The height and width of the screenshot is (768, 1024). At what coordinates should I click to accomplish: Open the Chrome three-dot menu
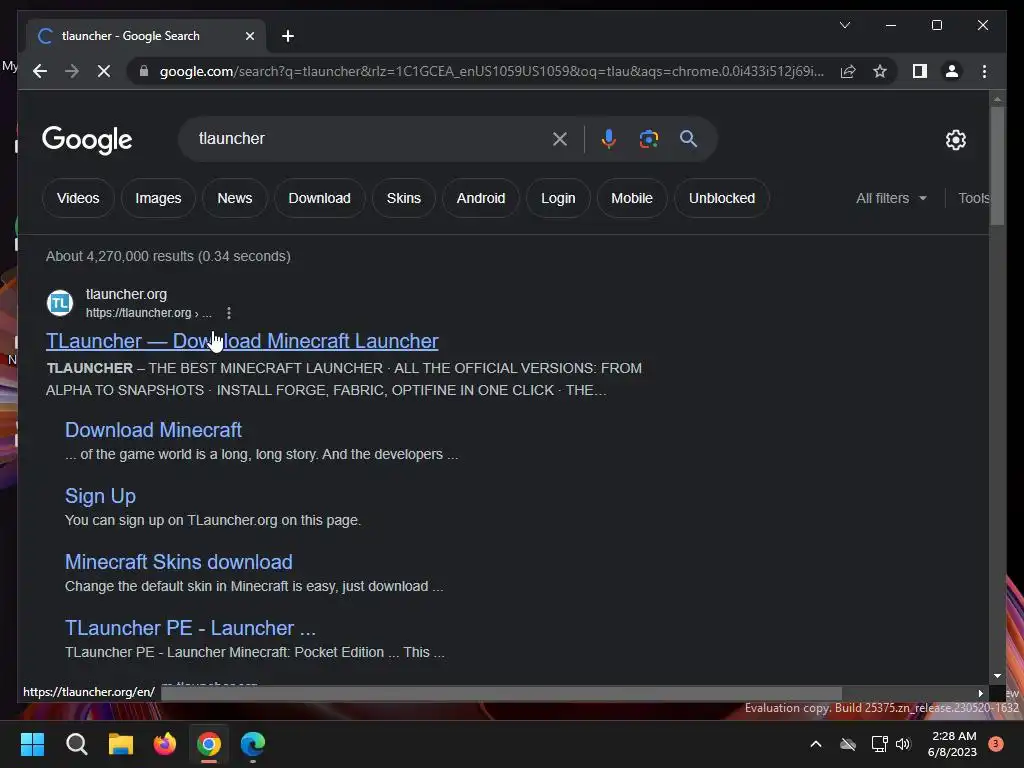984,71
